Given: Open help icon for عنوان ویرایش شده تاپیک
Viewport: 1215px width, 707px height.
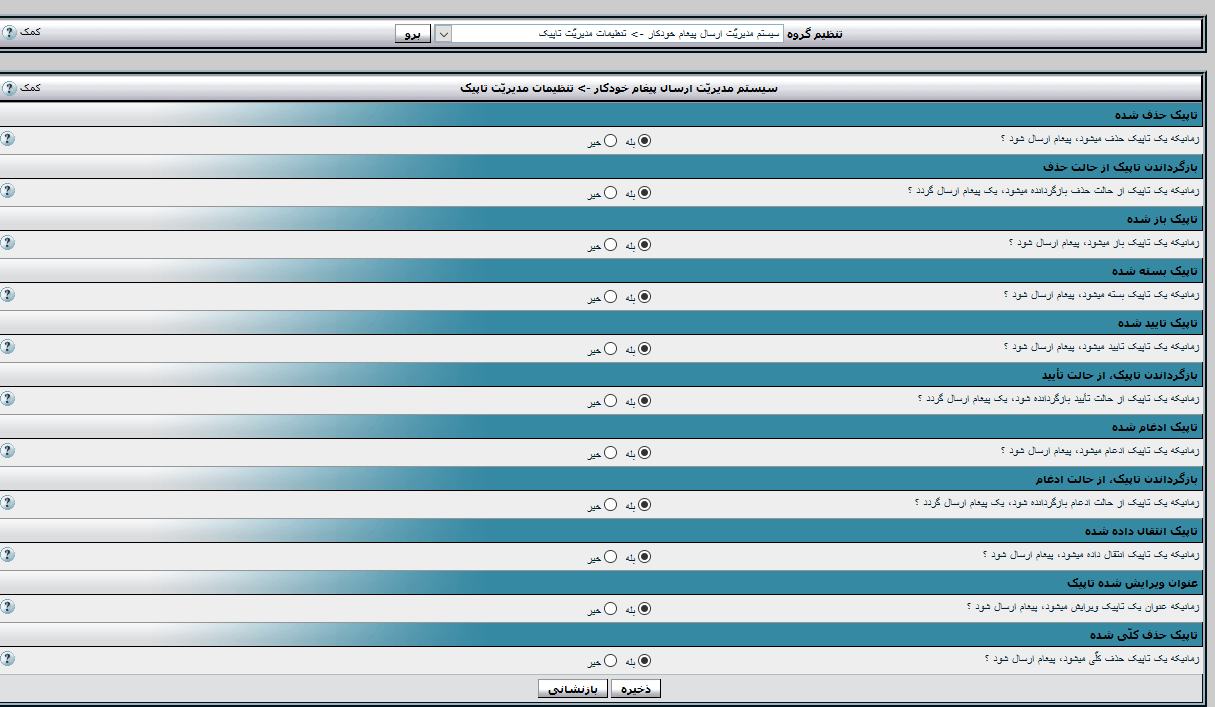Looking at the screenshot, I should [x=8, y=606].
